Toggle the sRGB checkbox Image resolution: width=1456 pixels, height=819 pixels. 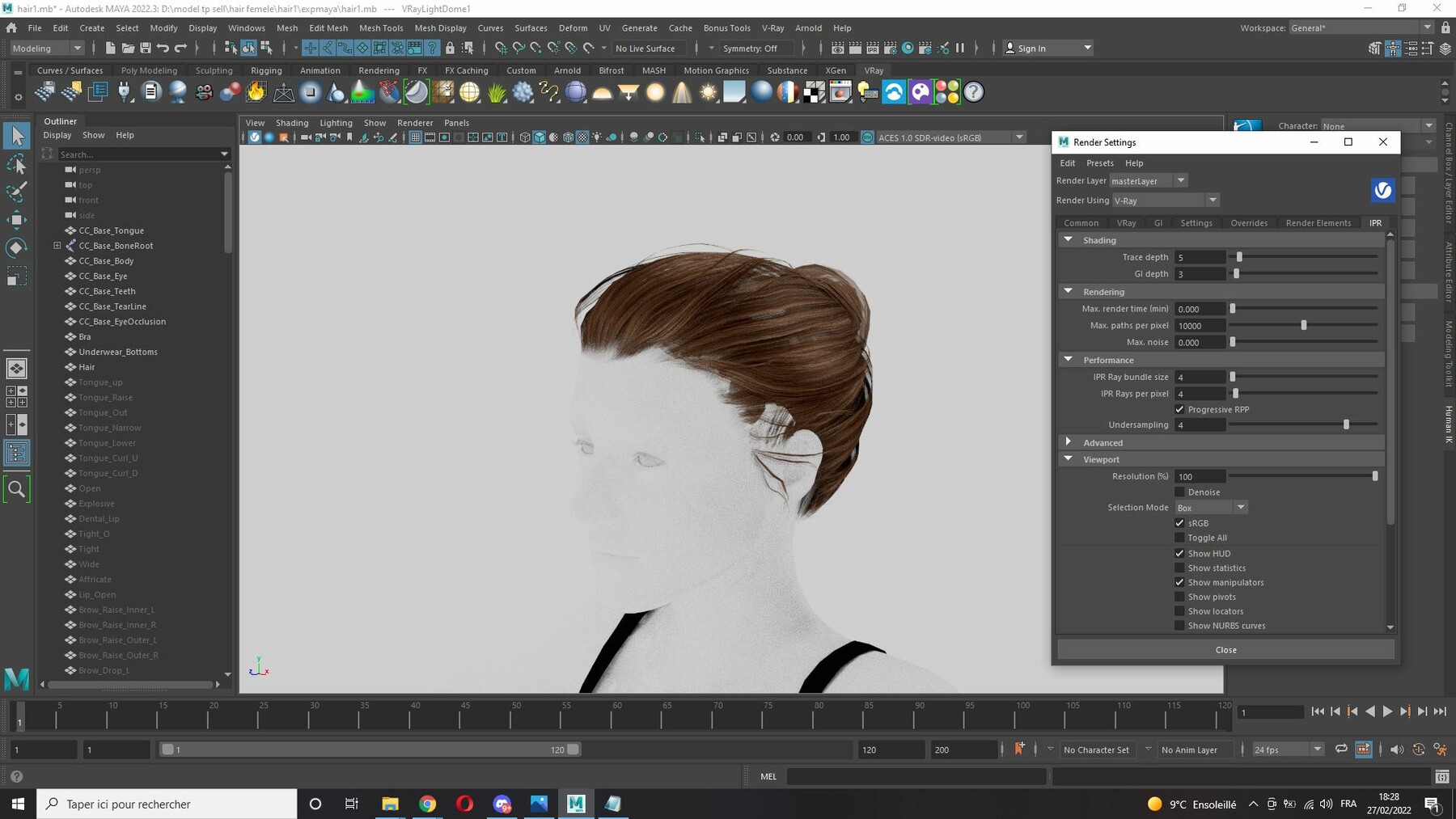[1179, 523]
